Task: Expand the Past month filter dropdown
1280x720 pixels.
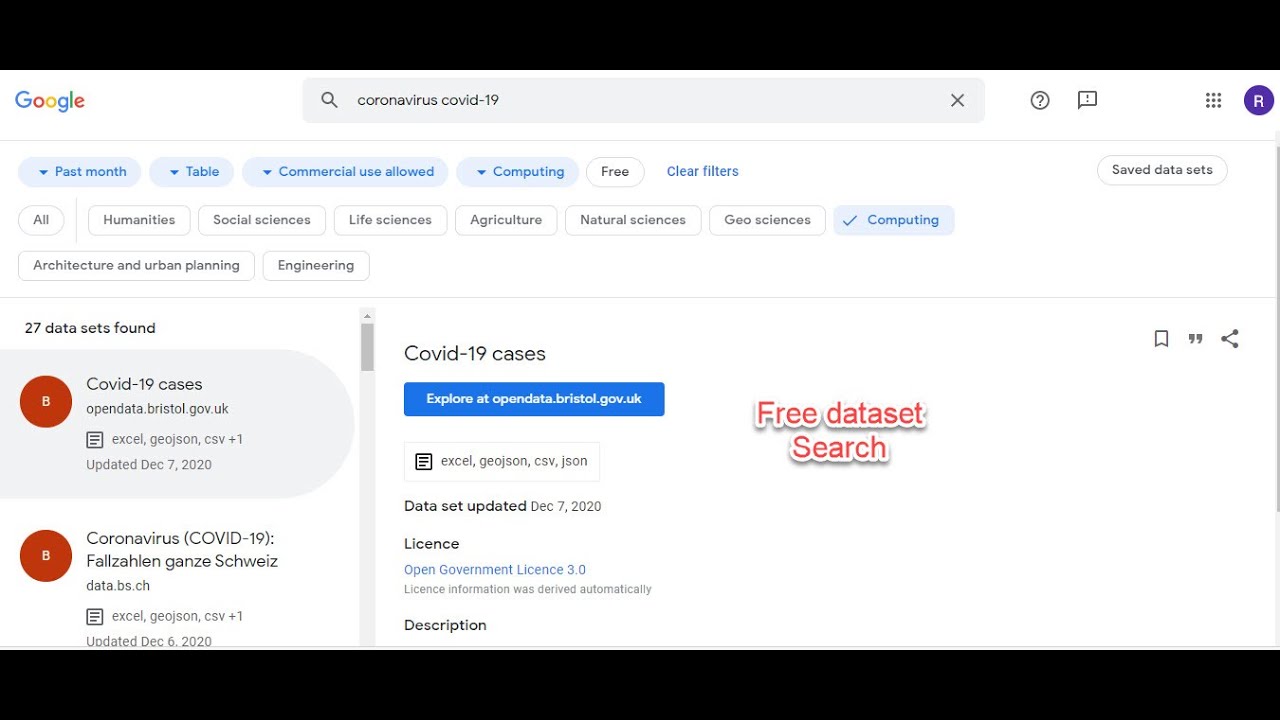Action: (x=80, y=172)
